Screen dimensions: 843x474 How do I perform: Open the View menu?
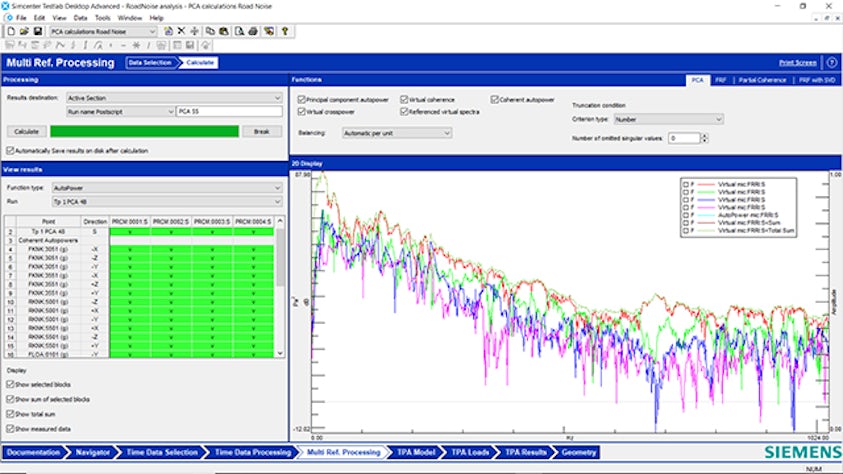59,18
